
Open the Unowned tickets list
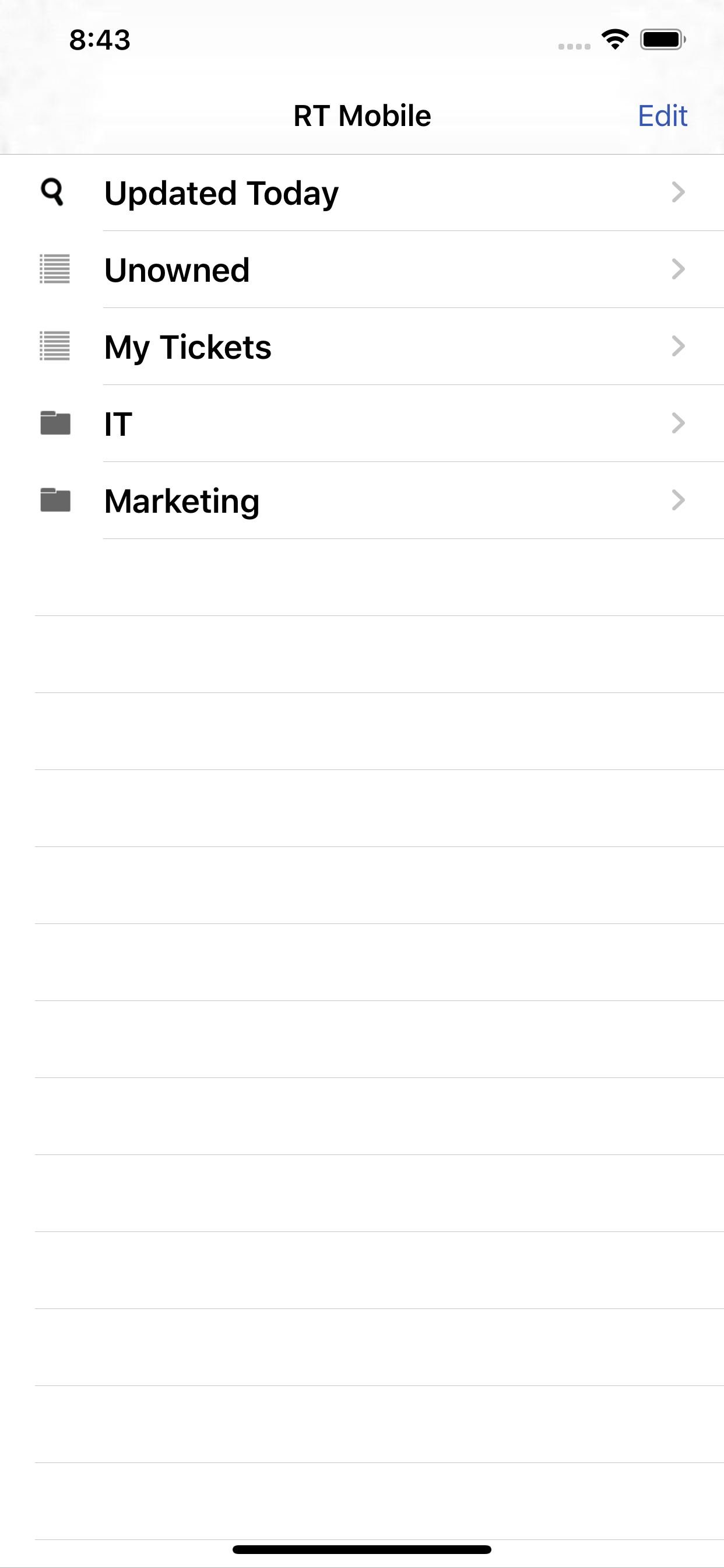click(x=177, y=269)
